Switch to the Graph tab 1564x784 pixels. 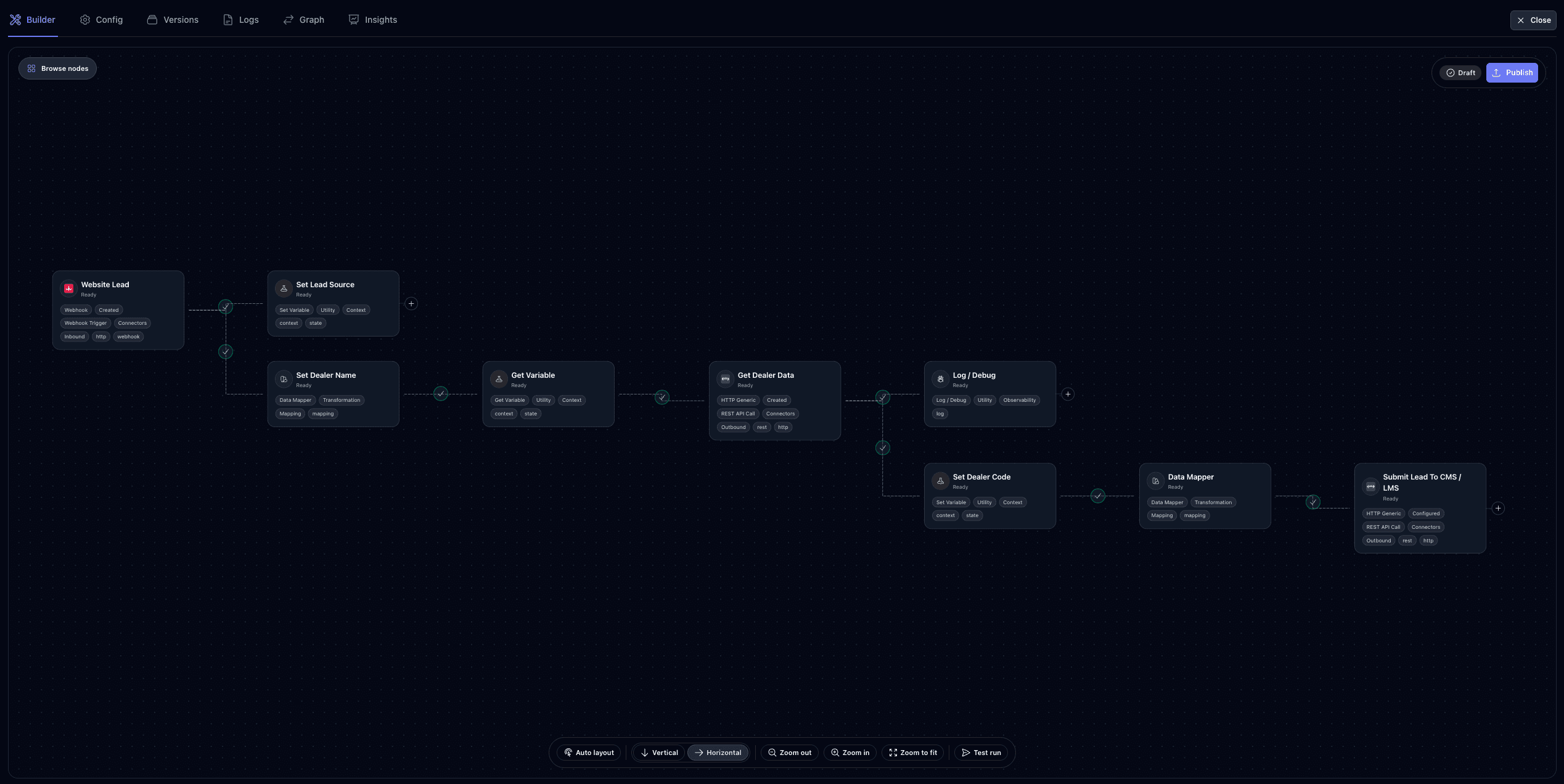click(x=304, y=20)
